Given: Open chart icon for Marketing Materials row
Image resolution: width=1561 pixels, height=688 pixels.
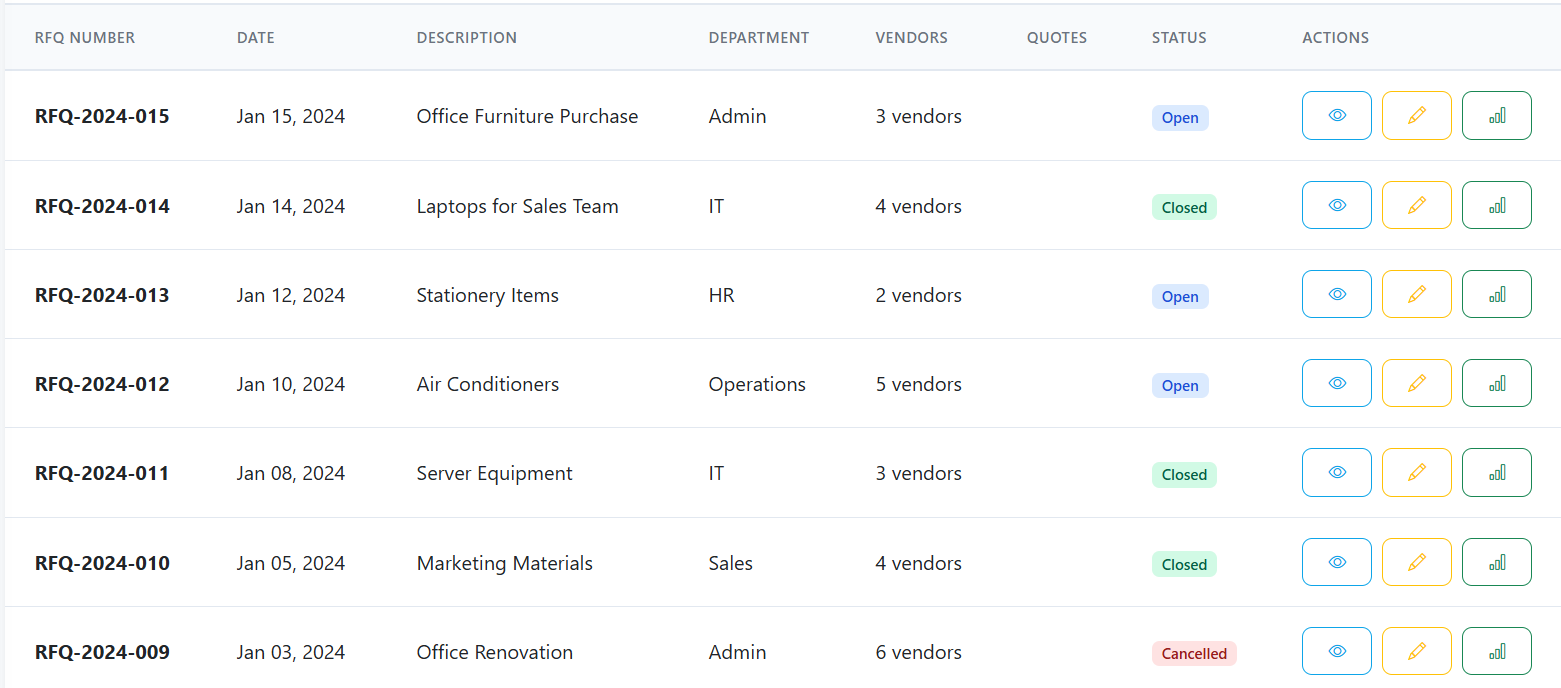Looking at the screenshot, I should tap(1497, 562).
